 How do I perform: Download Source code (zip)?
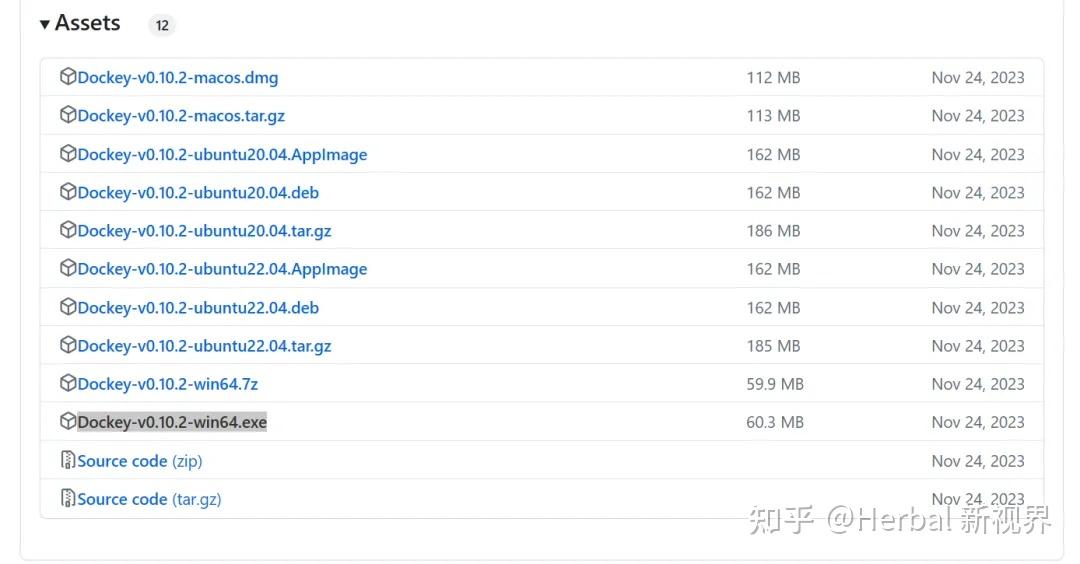tap(140, 461)
